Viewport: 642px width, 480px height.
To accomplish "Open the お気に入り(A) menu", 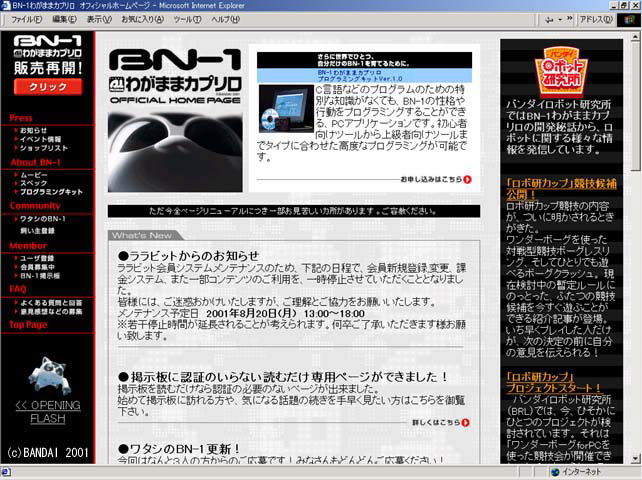I will click(142, 19).
